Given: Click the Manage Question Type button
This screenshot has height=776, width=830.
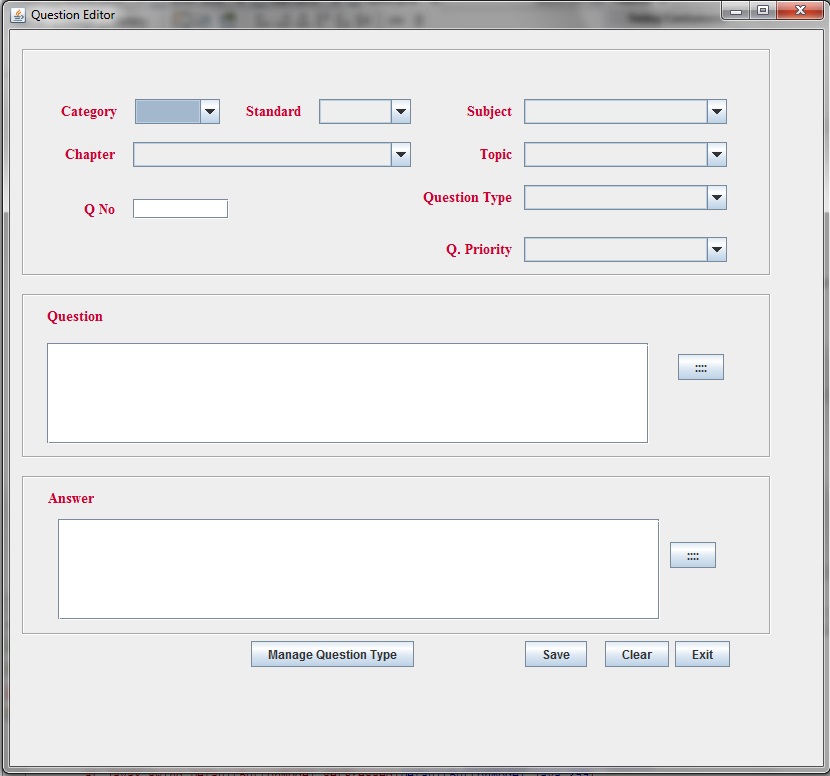Looking at the screenshot, I should [332, 654].
